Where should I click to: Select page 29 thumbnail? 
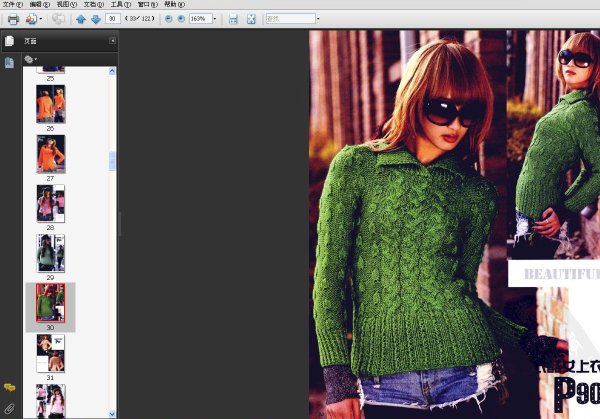[51, 253]
